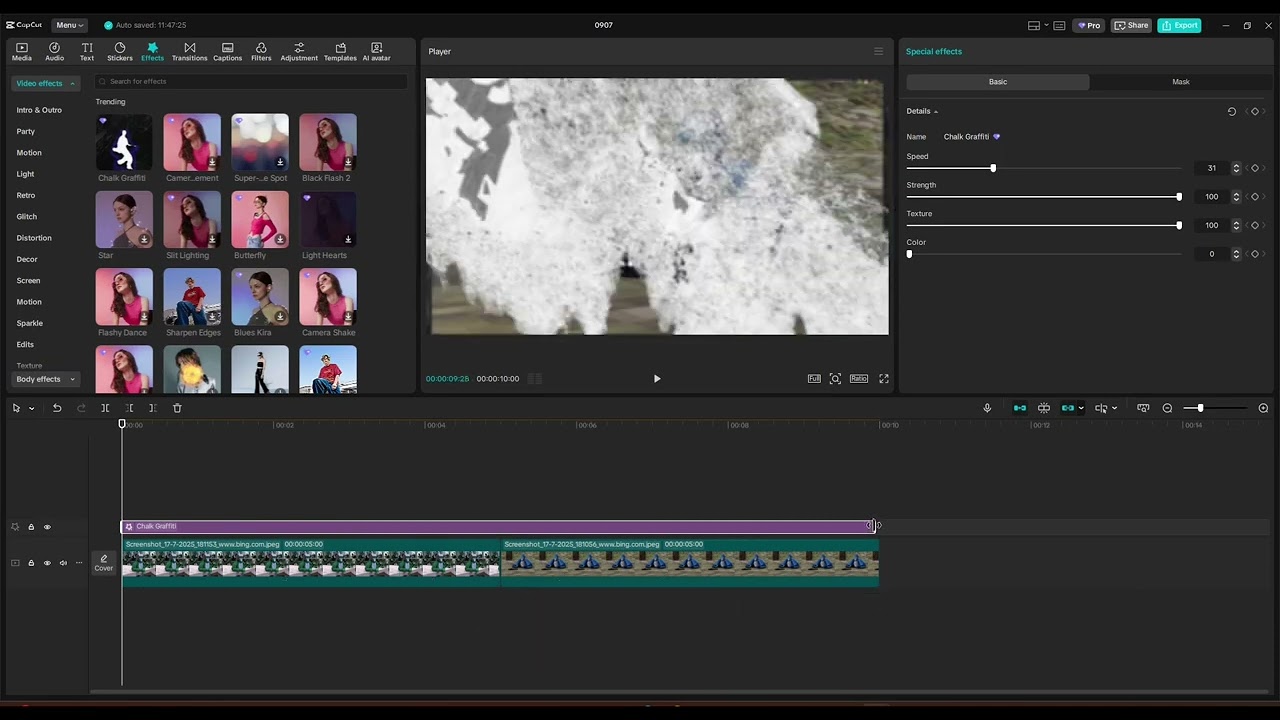Select the Intro & Outro category
This screenshot has width=1280, height=720.
click(x=39, y=110)
